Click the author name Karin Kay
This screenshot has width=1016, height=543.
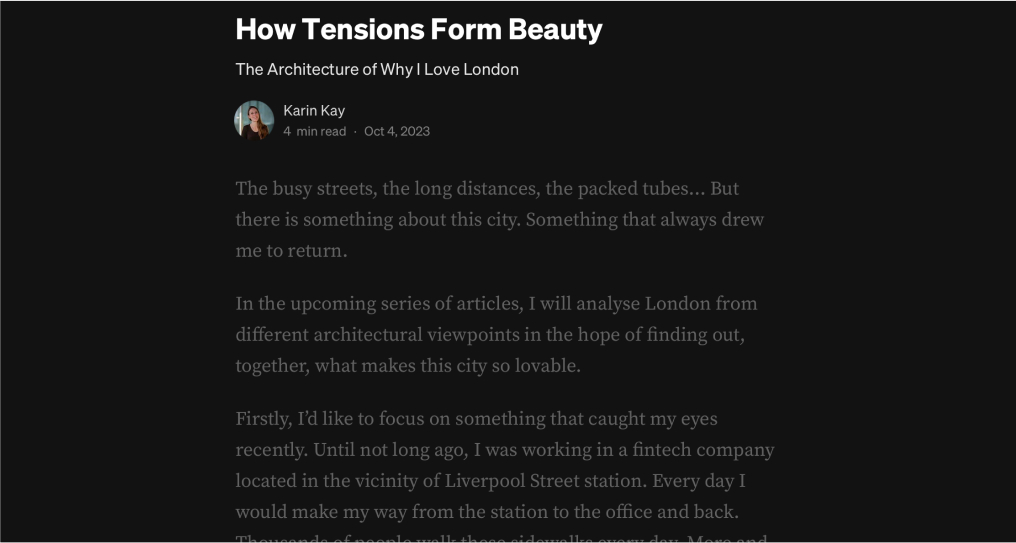[314, 111]
